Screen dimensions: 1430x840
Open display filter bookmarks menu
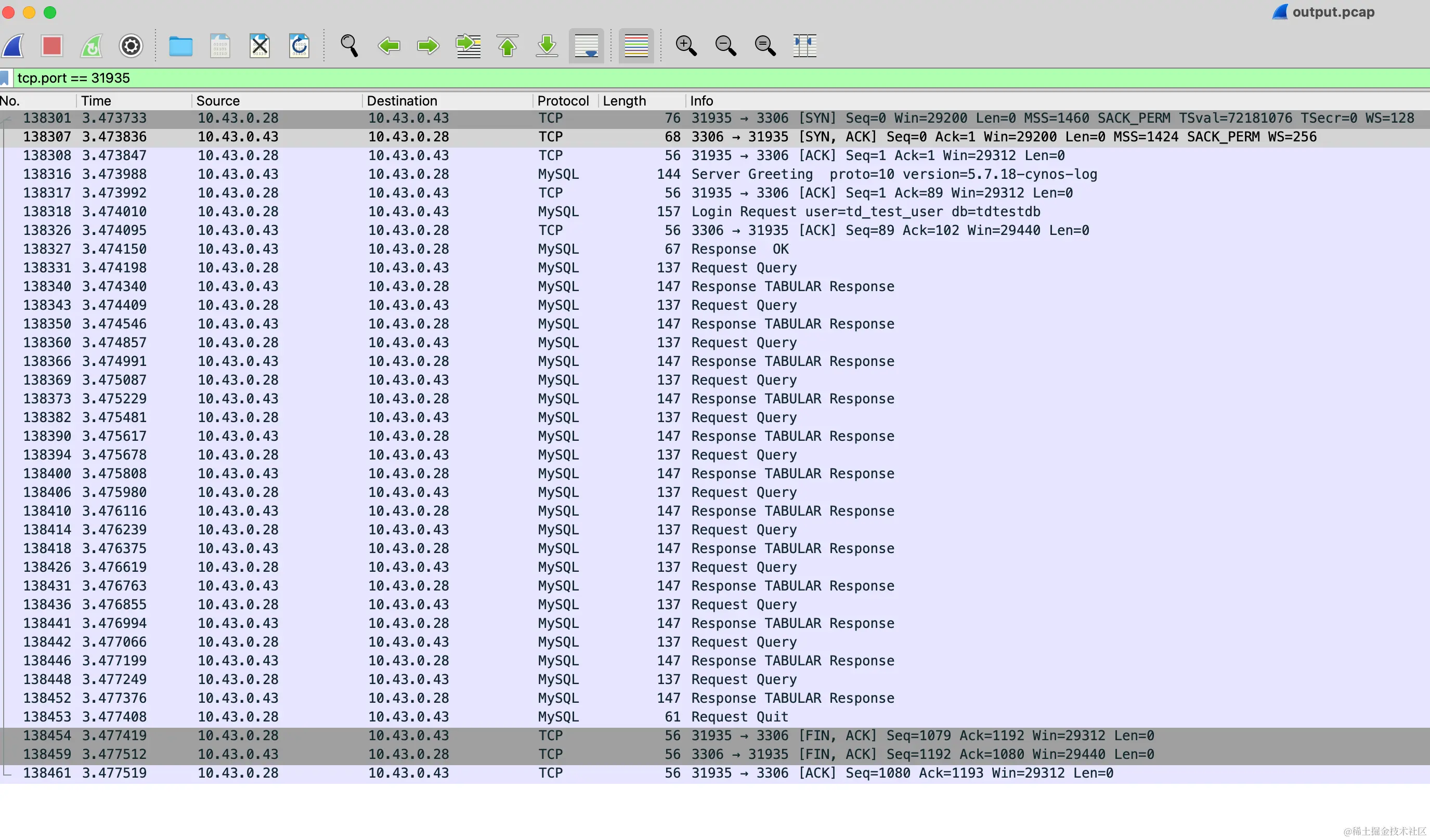point(5,78)
